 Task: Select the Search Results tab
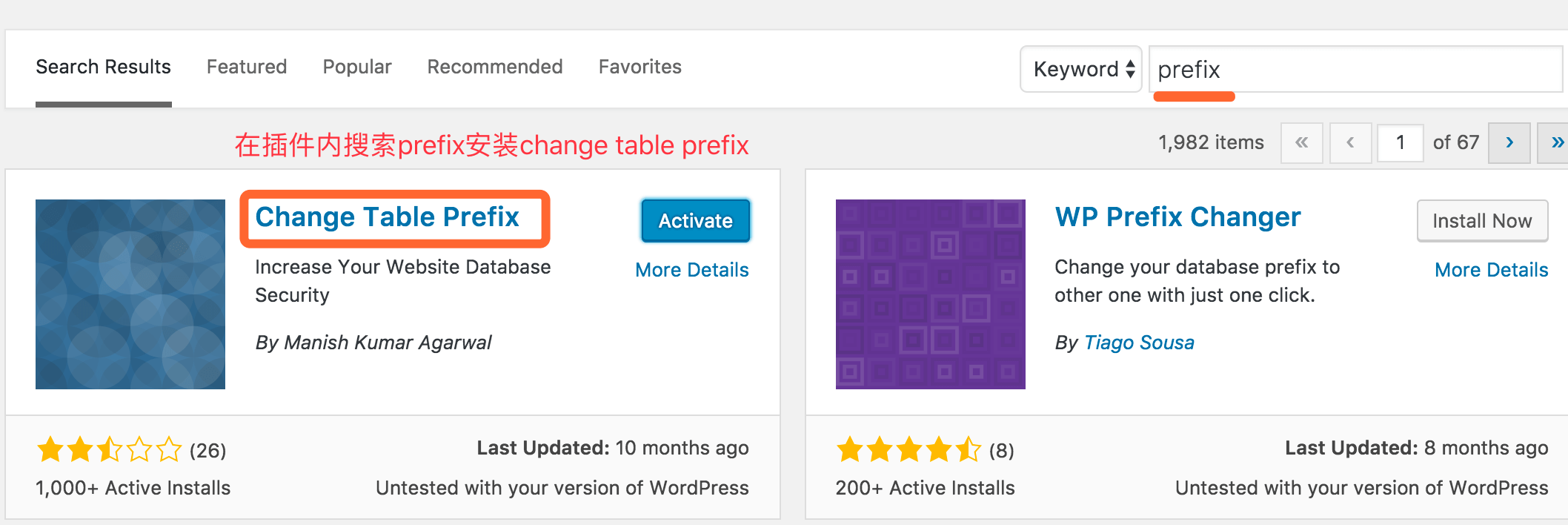pos(104,67)
